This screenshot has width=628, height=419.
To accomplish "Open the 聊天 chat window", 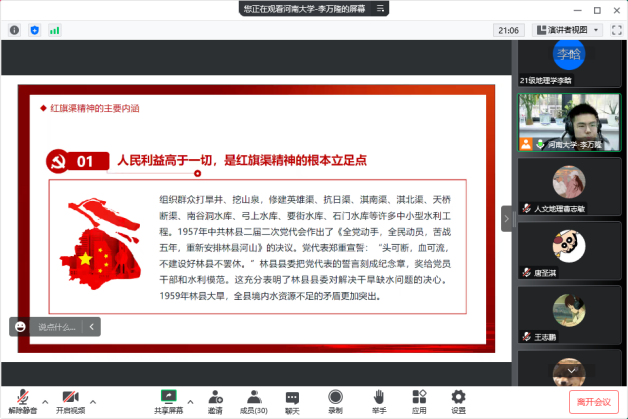I will point(292,399).
